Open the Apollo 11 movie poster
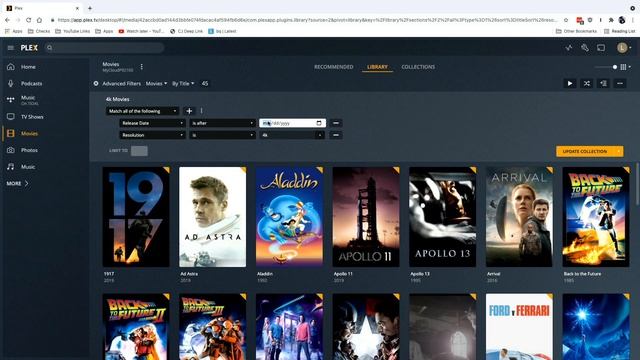Image resolution: width=640 pixels, height=360 pixels. pos(366,217)
